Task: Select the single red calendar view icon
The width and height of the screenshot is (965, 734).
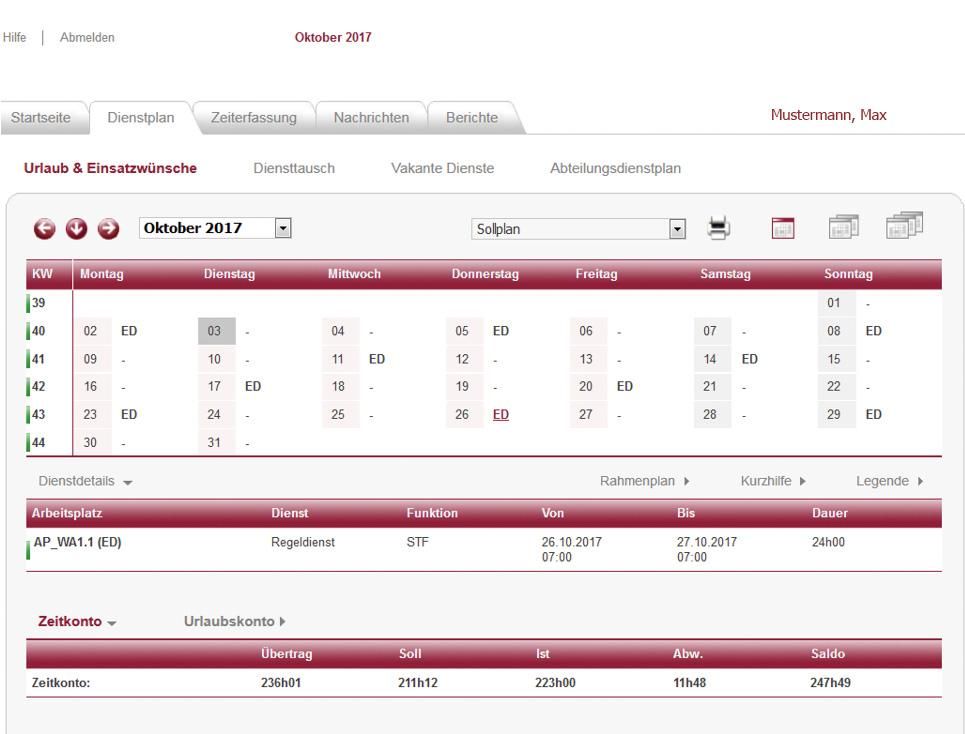Action: (x=784, y=228)
